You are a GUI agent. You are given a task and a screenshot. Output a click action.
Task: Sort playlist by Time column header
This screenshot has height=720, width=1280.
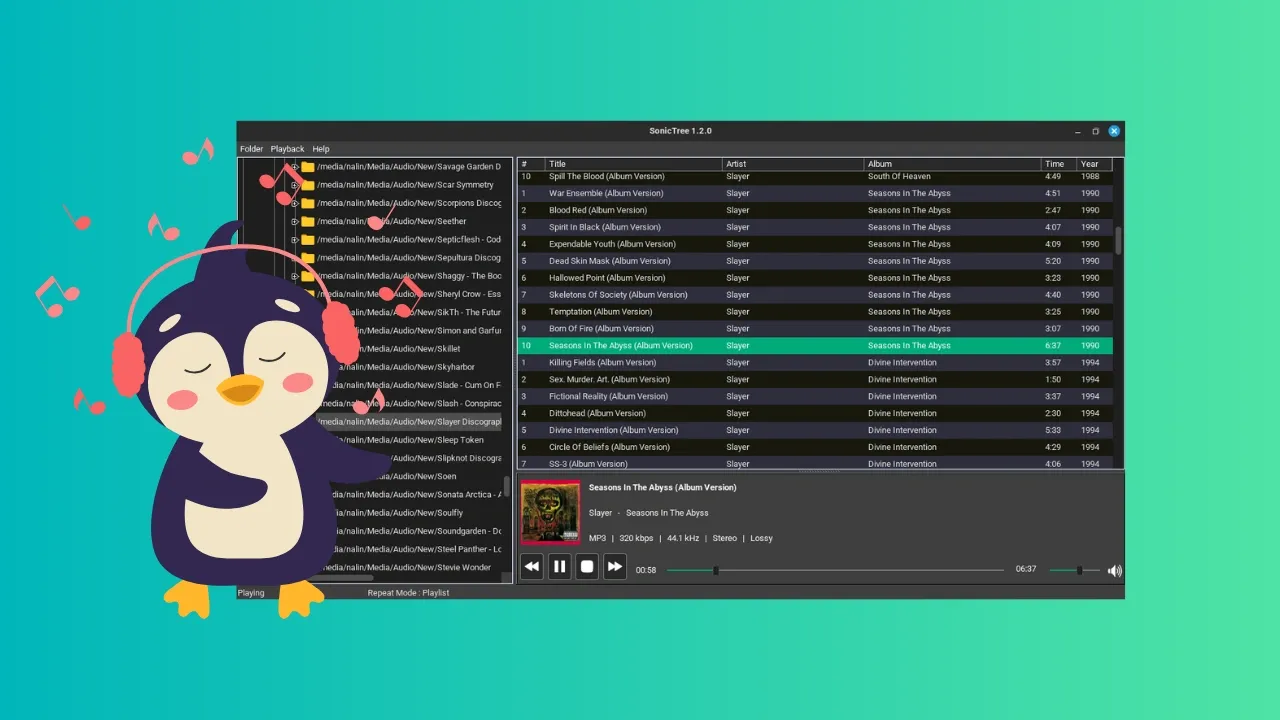click(x=1058, y=164)
